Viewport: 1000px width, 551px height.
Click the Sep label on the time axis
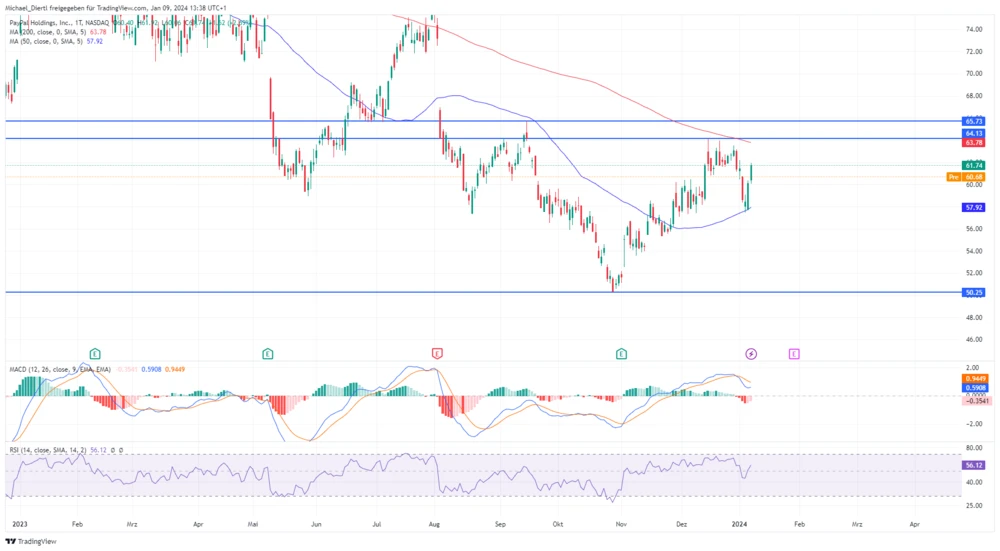point(500,524)
